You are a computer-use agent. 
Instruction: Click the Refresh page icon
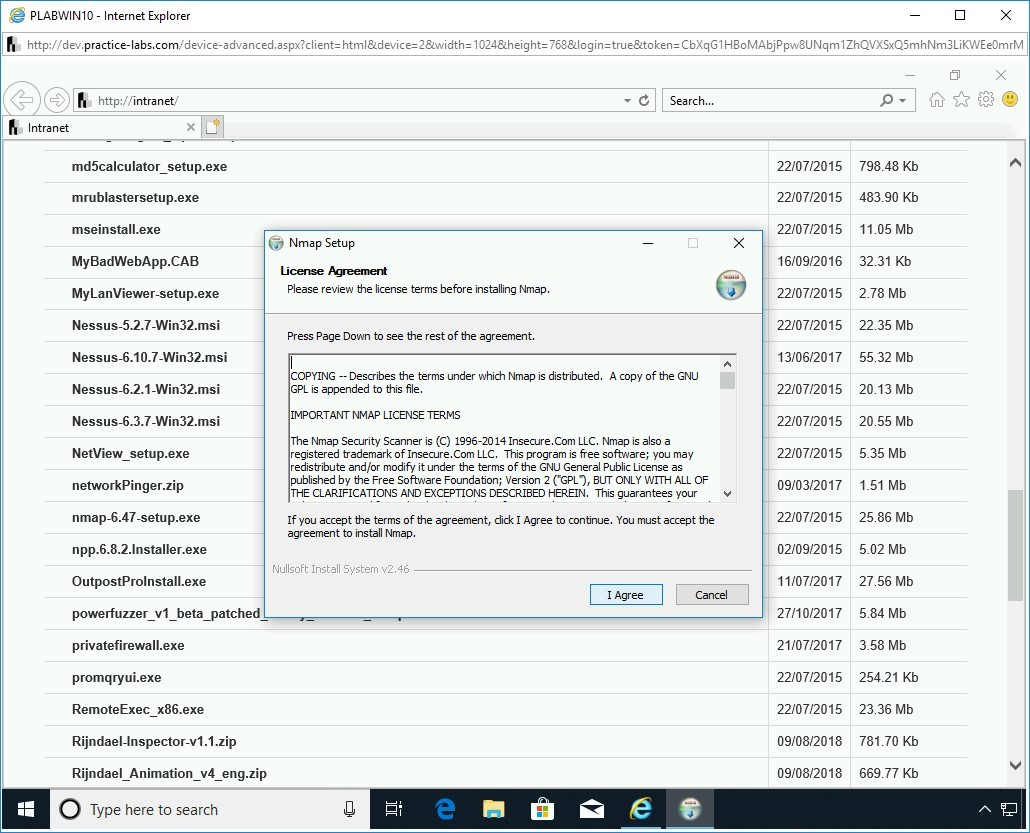[644, 101]
